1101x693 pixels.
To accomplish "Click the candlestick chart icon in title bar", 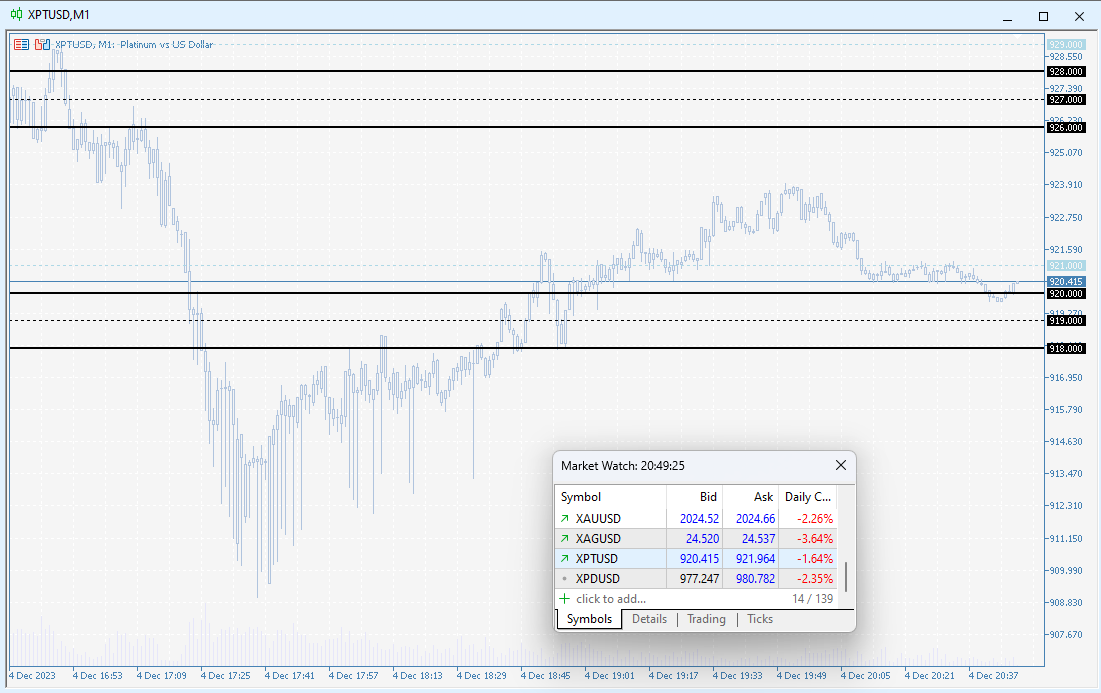I will coord(17,16).
